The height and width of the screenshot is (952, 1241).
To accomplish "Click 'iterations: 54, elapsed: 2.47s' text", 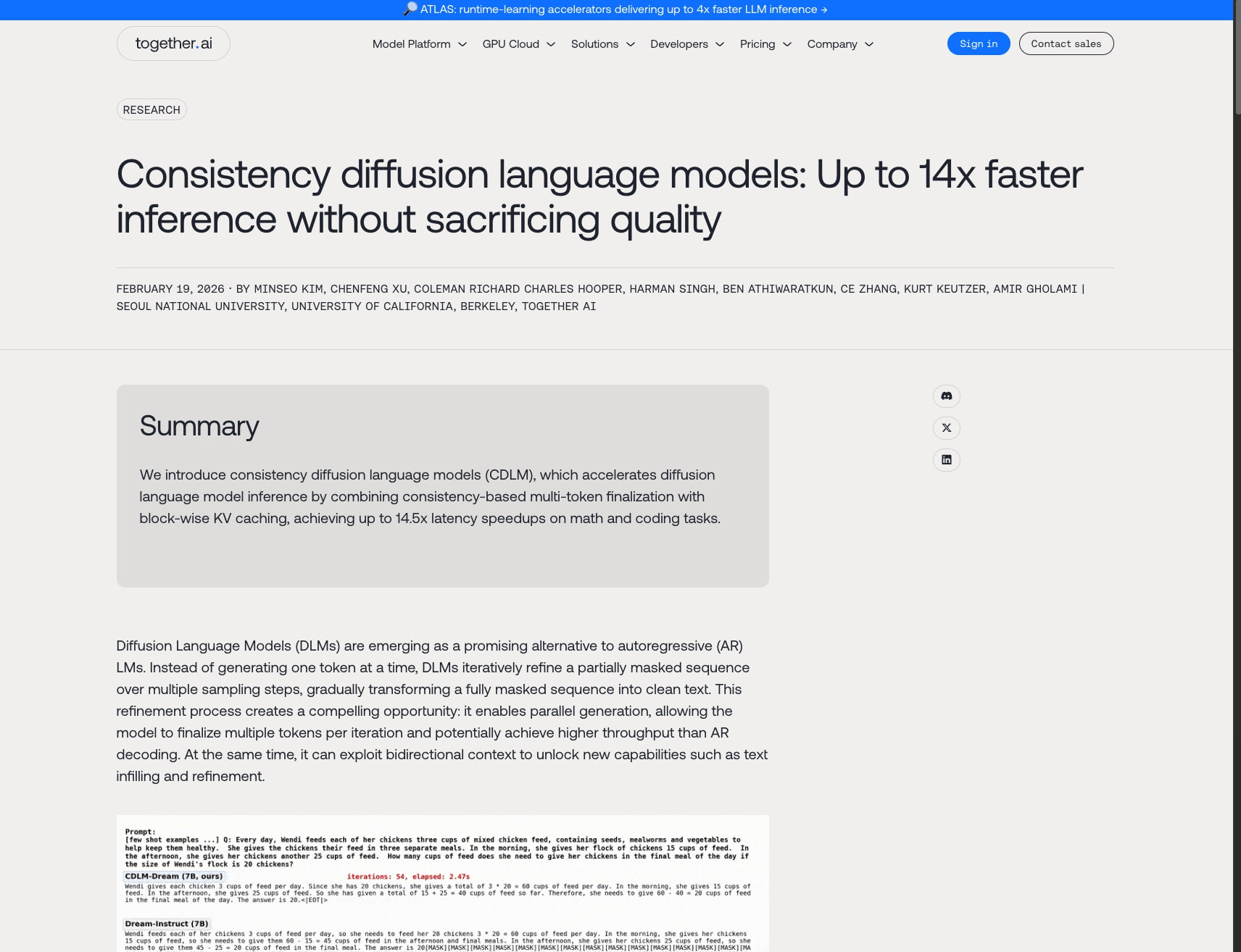I will pos(408,877).
